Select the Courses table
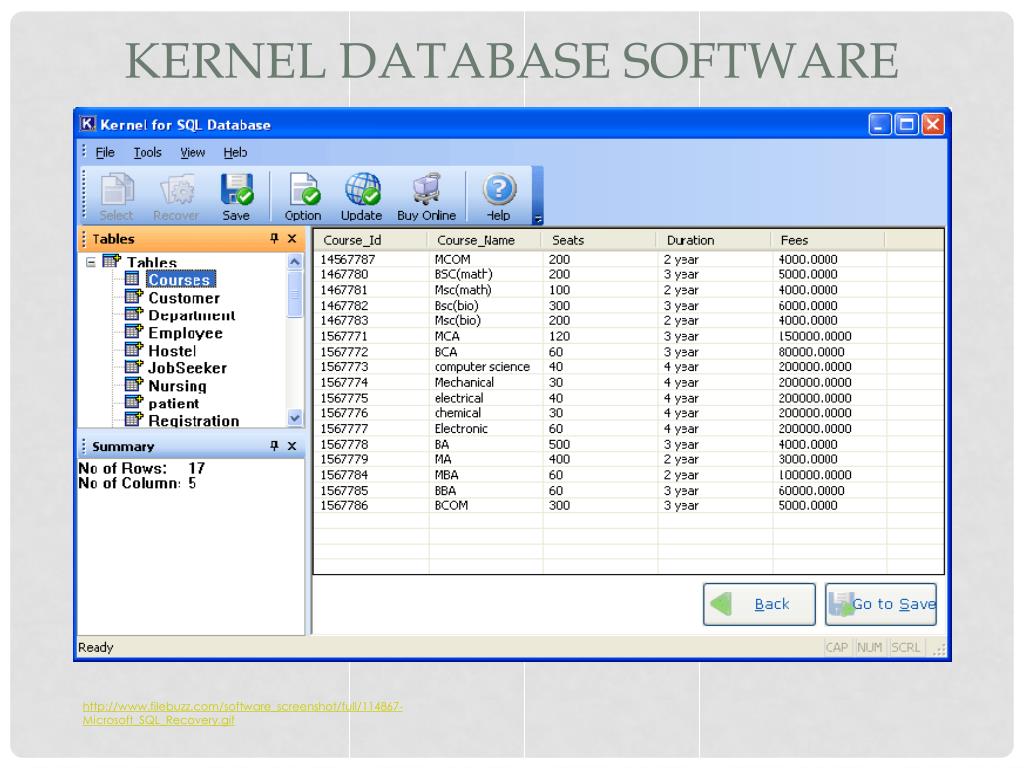This screenshot has width=1024, height=768. click(180, 280)
